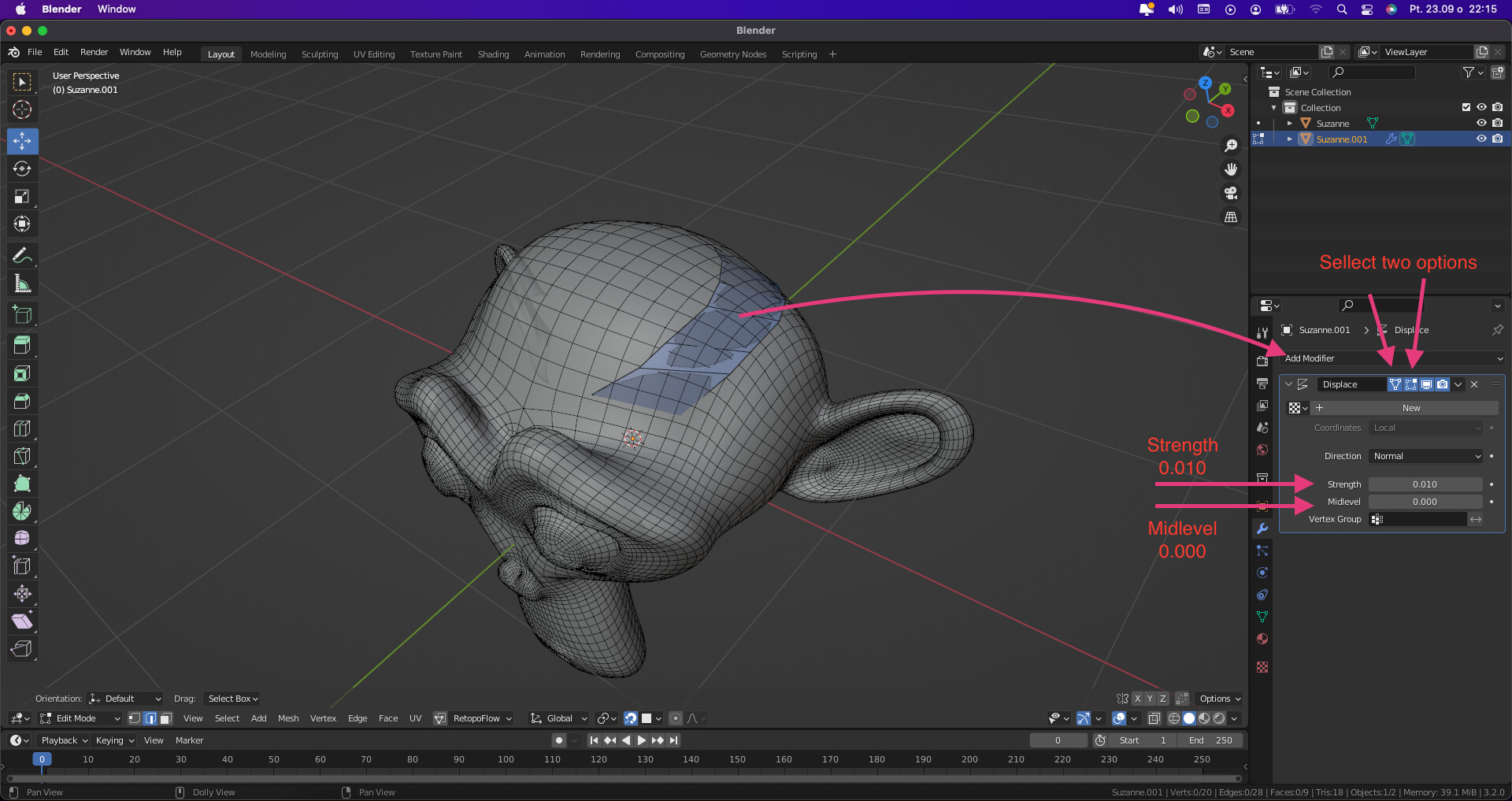1512x801 pixels.
Task: Toggle Displace modifier On Cage option
Action: [x=1395, y=384]
